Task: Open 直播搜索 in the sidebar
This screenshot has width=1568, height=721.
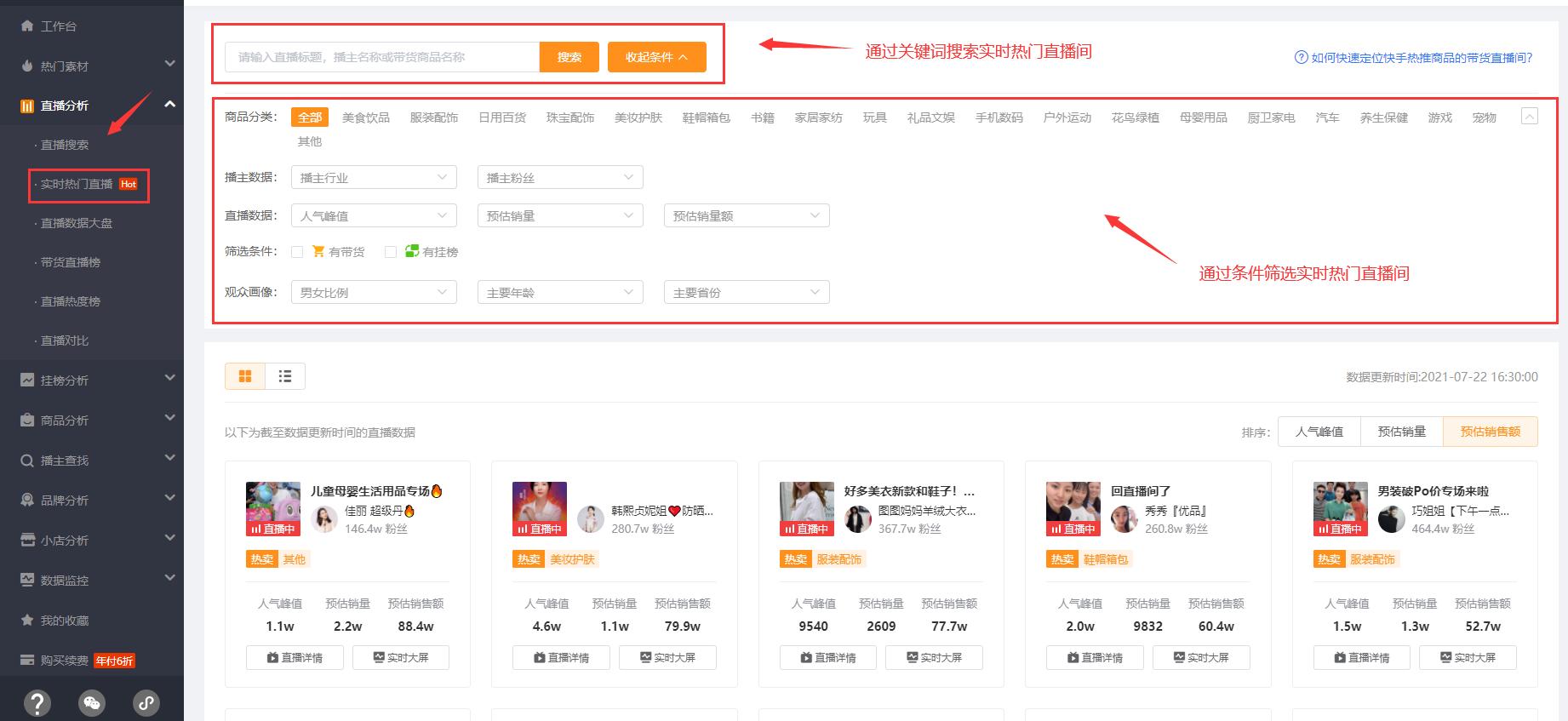Action: [65, 145]
